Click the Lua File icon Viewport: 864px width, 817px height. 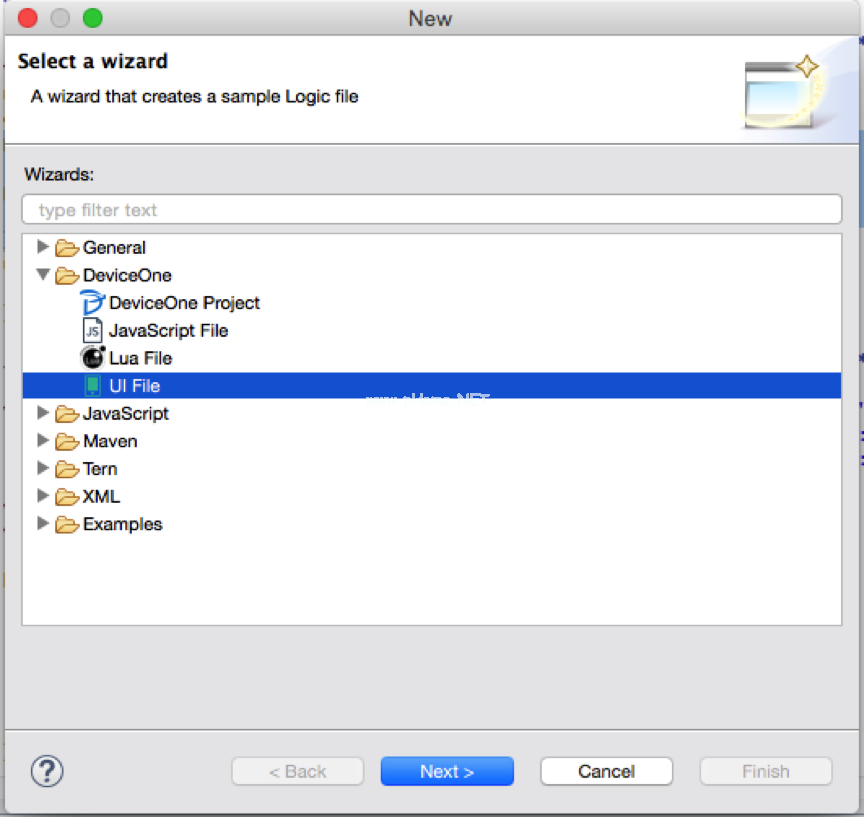click(92, 358)
